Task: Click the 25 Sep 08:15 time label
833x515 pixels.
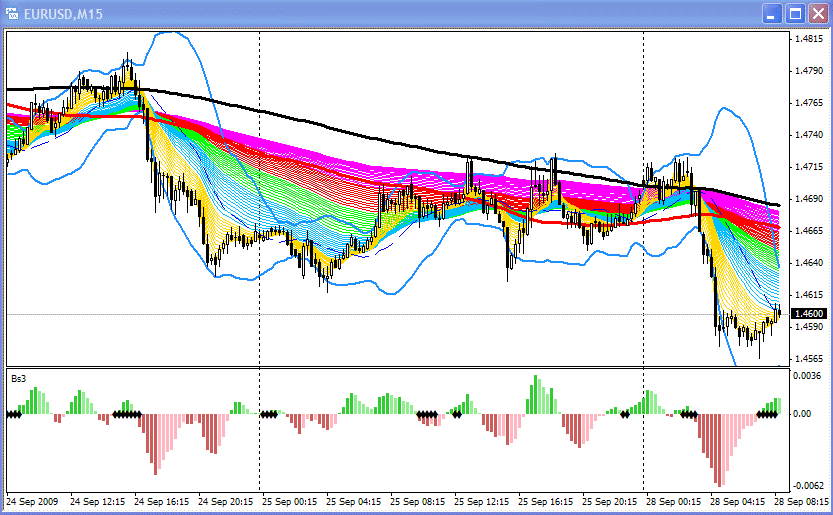Action: pyautogui.click(x=418, y=501)
